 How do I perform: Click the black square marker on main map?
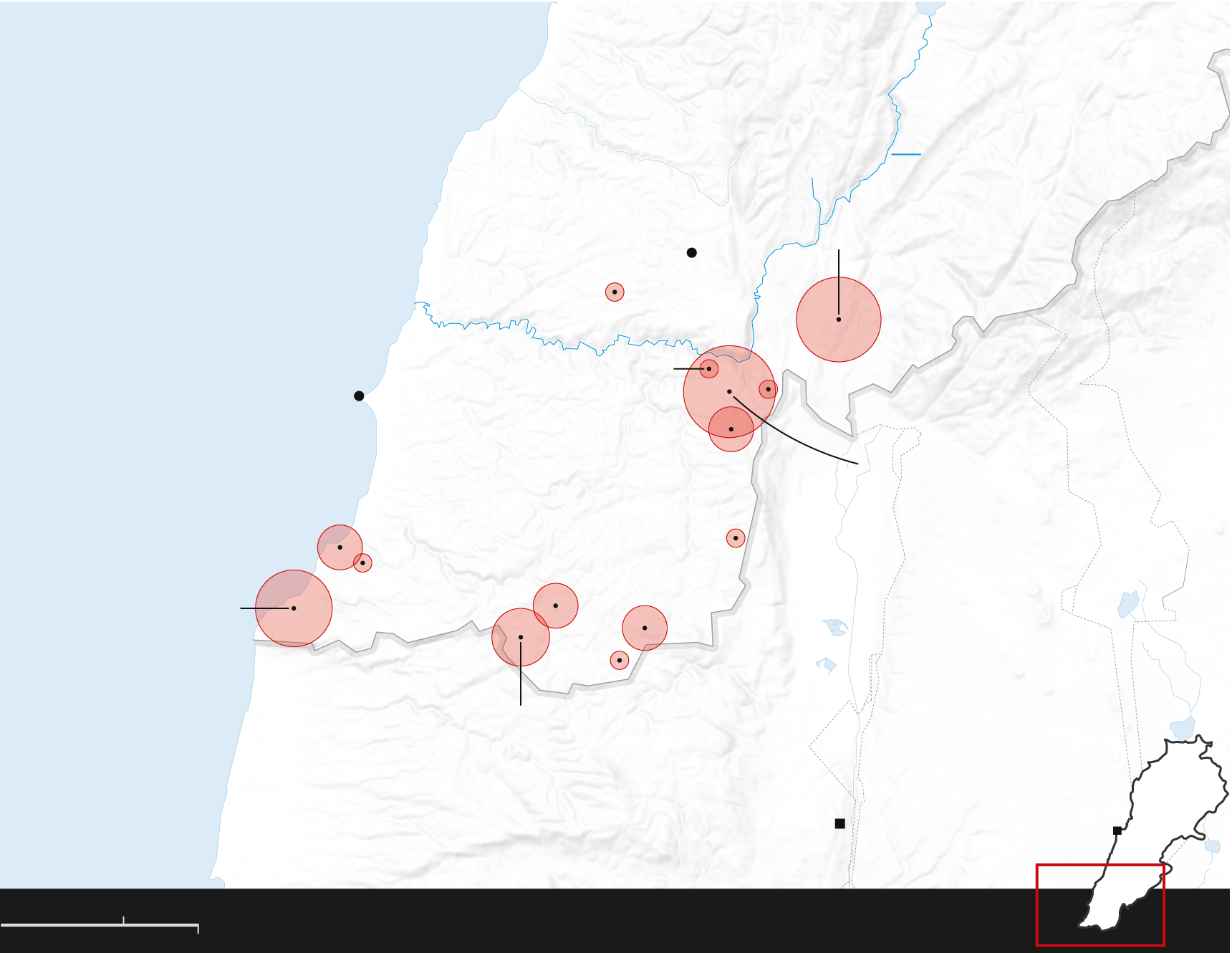click(x=839, y=823)
